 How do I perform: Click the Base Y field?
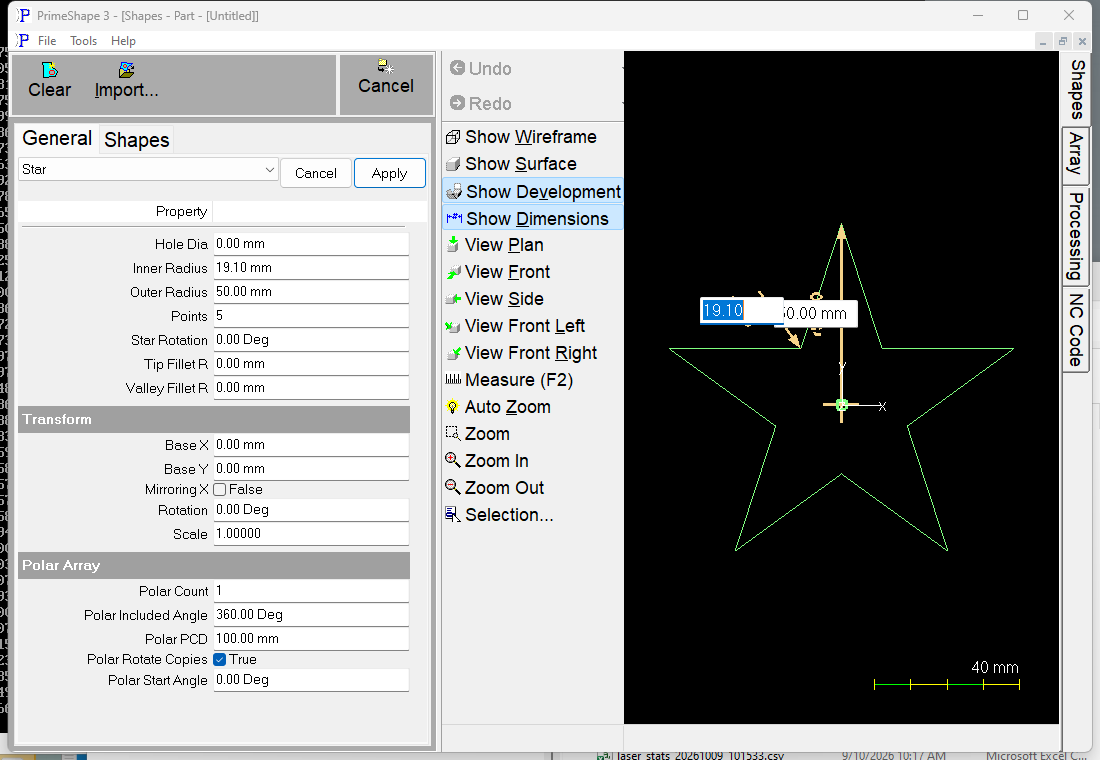pyautogui.click(x=311, y=469)
